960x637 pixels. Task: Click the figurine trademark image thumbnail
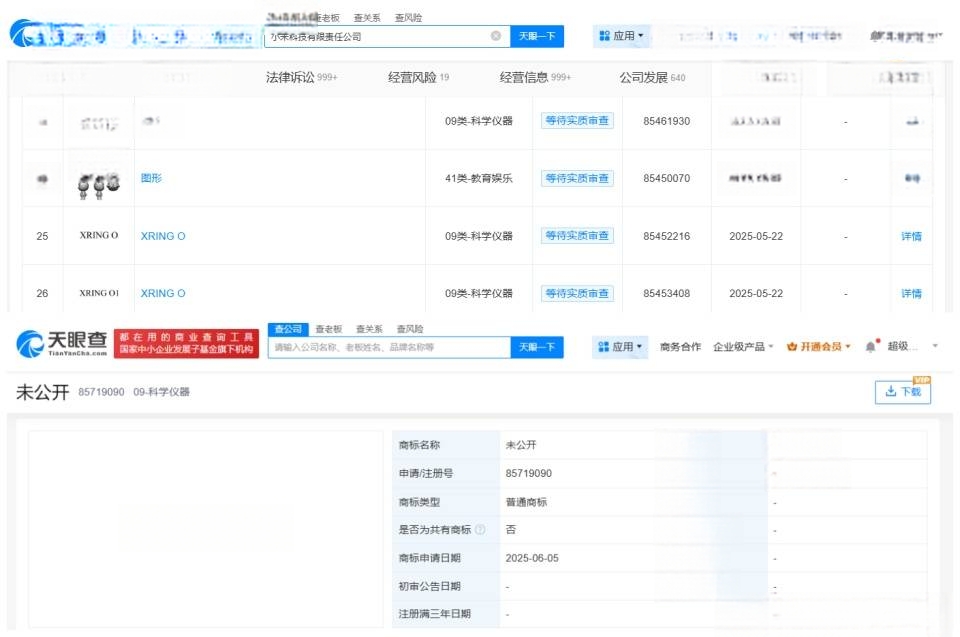(99, 185)
